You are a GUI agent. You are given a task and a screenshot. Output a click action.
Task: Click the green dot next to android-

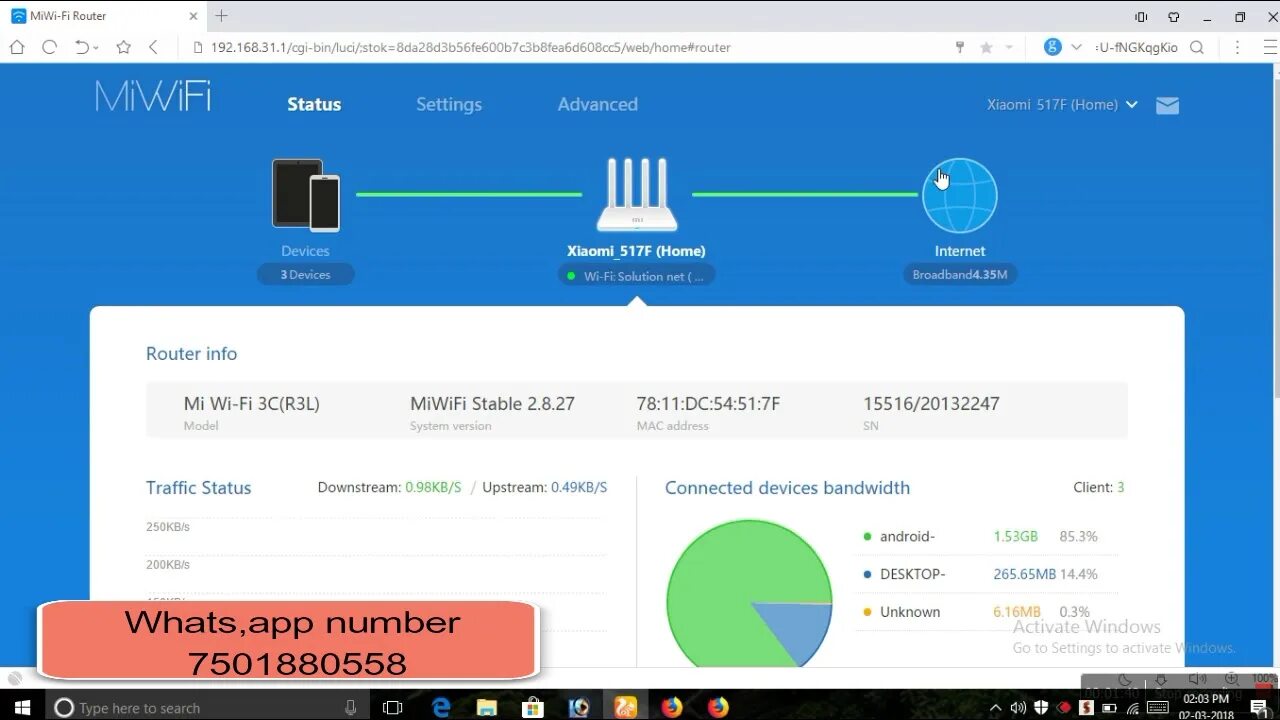click(867, 537)
